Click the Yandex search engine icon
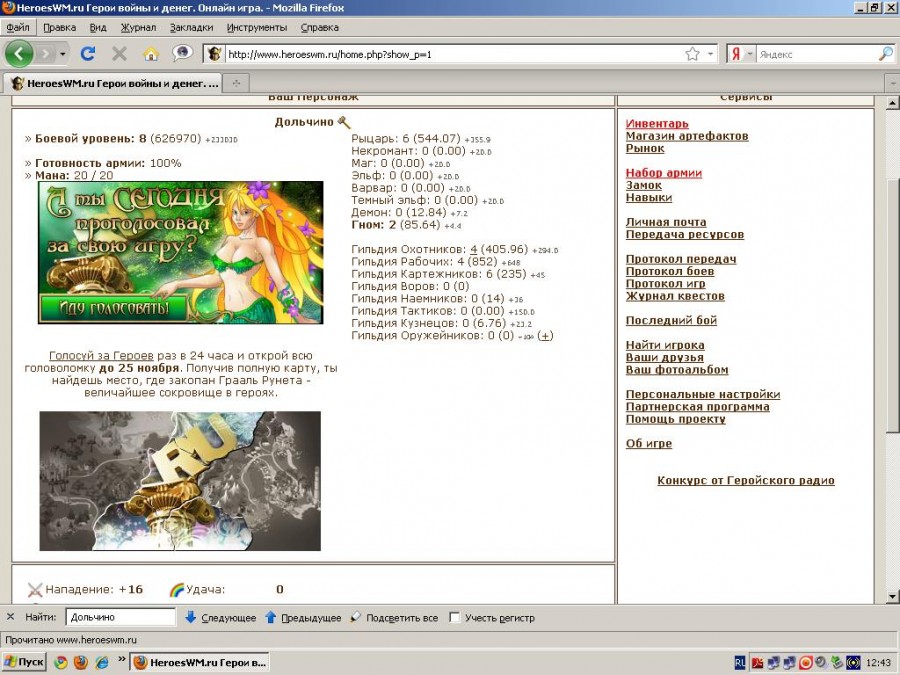Image resolution: width=900 pixels, height=675 pixels. (x=735, y=54)
